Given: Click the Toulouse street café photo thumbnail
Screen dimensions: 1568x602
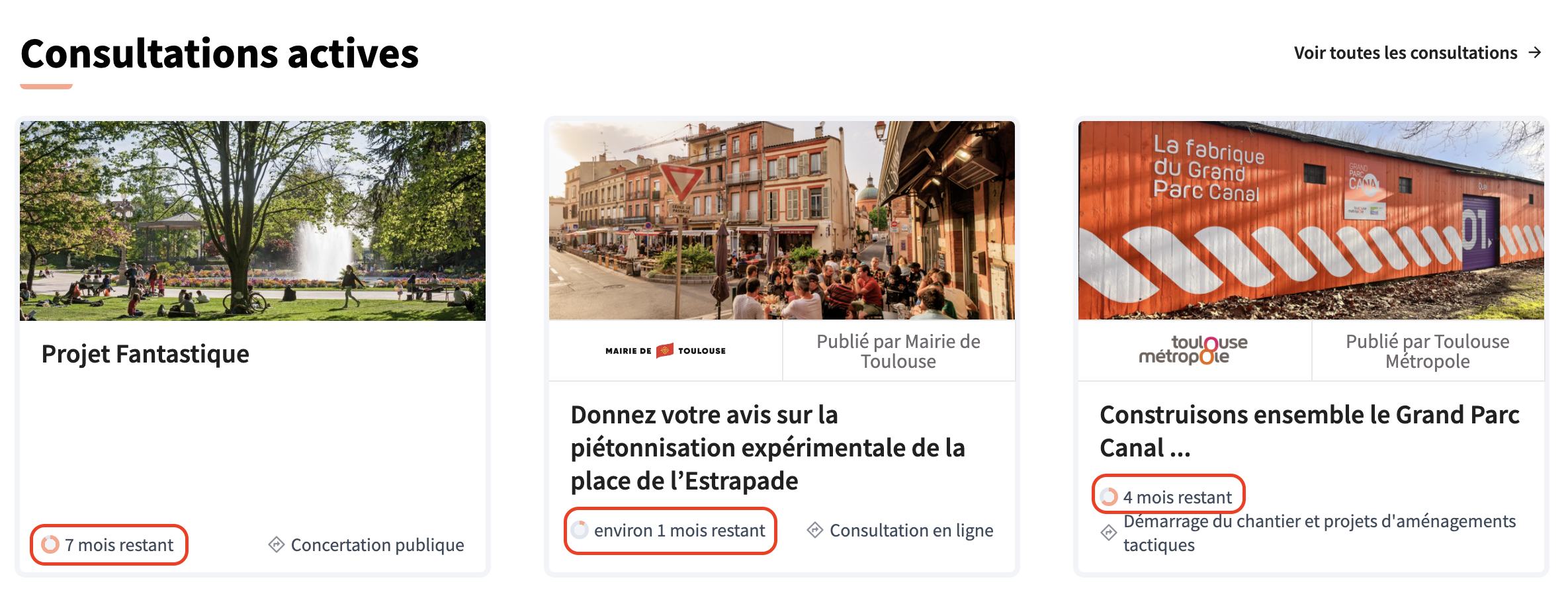Looking at the screenshot, I should tap(782, 220).
